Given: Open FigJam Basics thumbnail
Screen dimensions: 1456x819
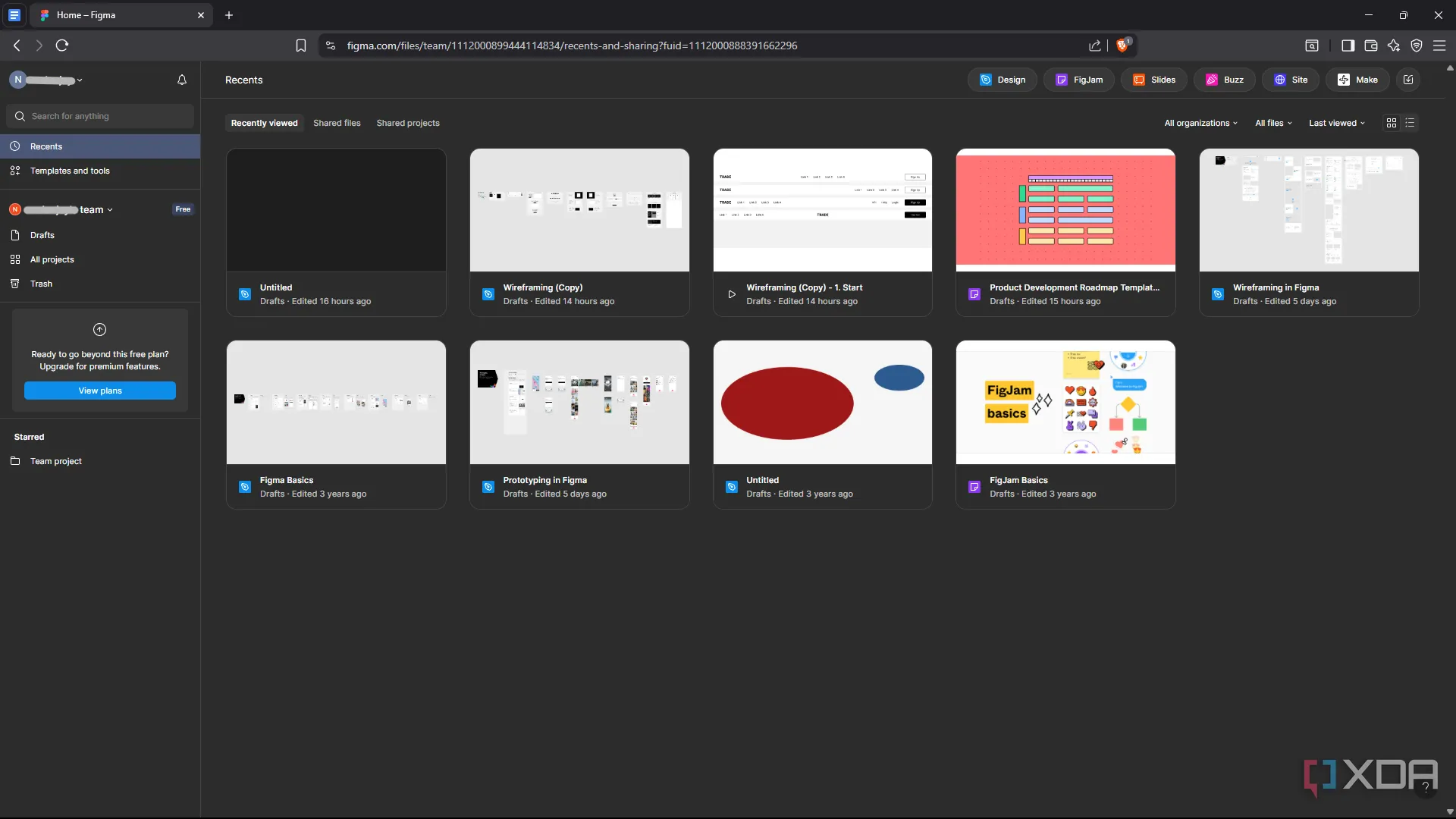Looking at the screenshot, I should coord(1065,402).
